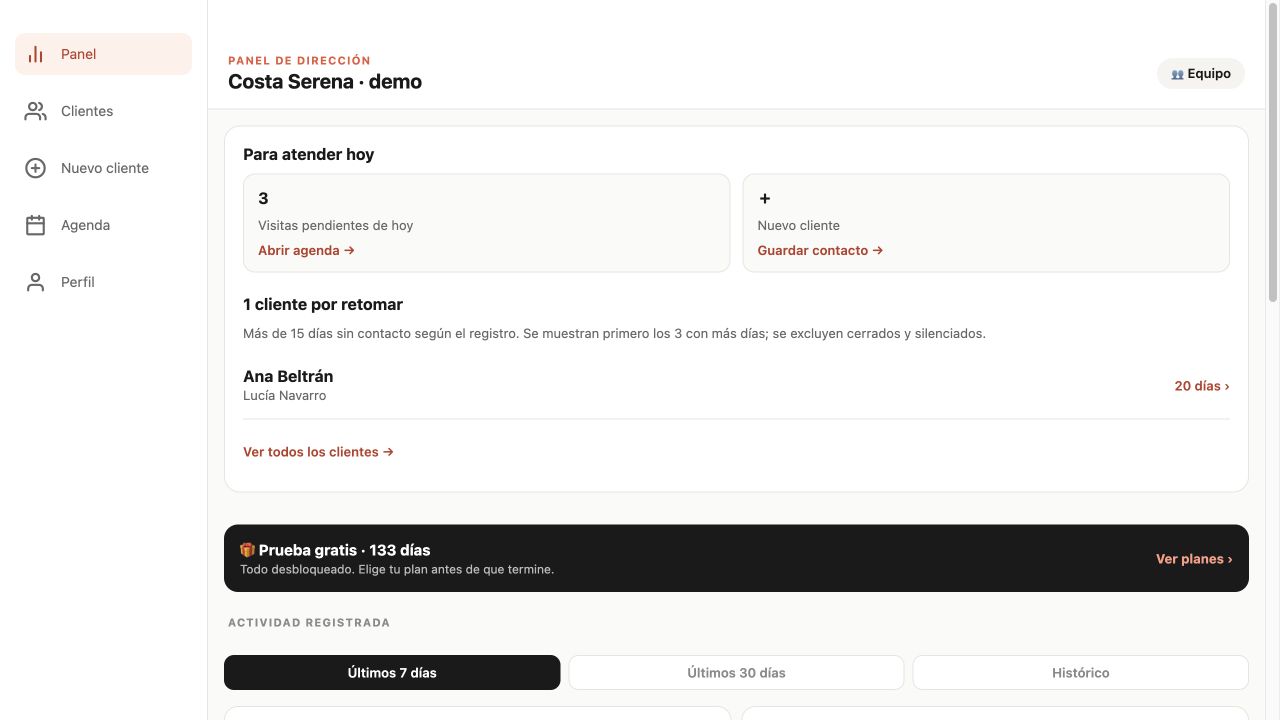This screenshot has width=1280, height=720.
Task: Open the Panel sidebar item
Action: click(x=103, y=54)
